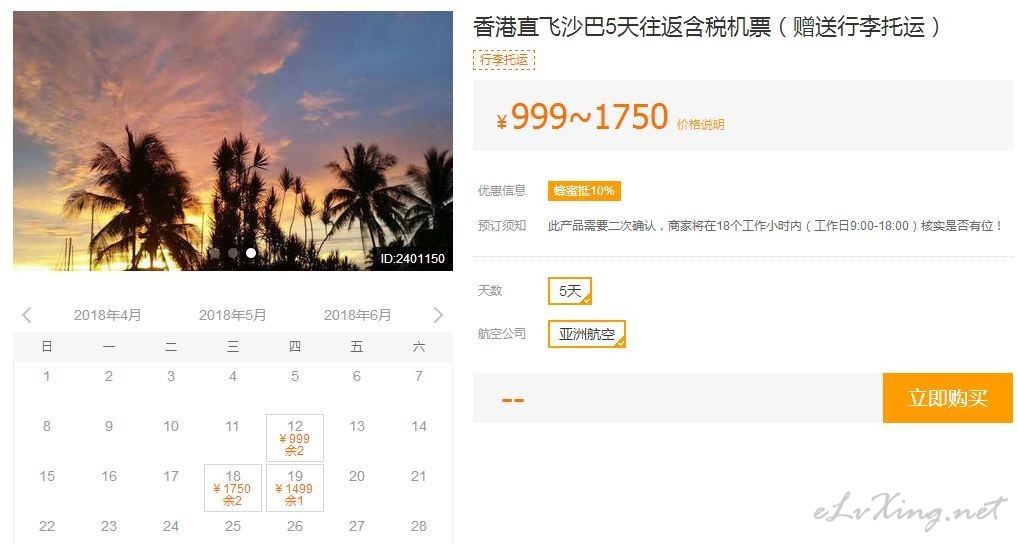This screenshot has height=544, width=1018.
Task: Switch to the 2018年6月 month tab
Action: click(358, 315)
